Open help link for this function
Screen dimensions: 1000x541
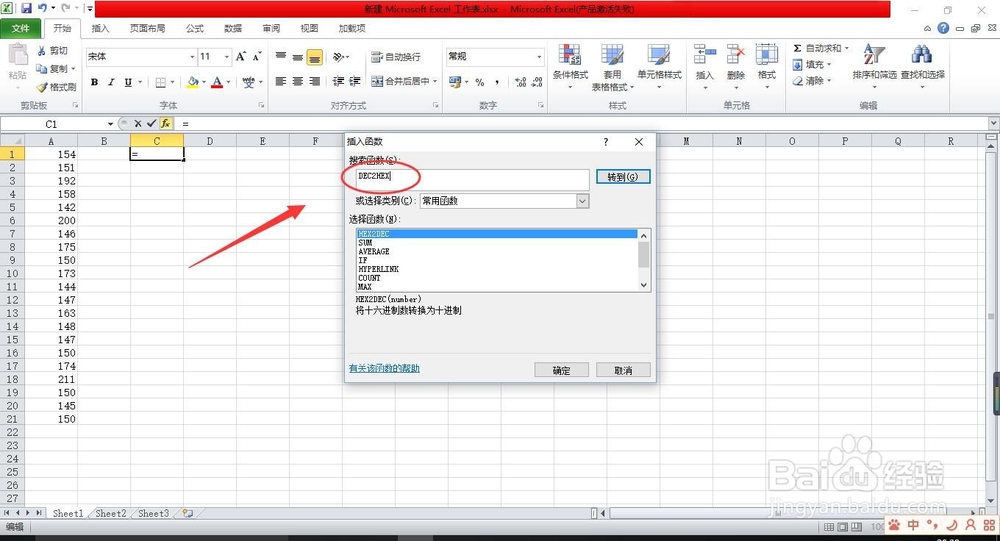coord(384,368)
